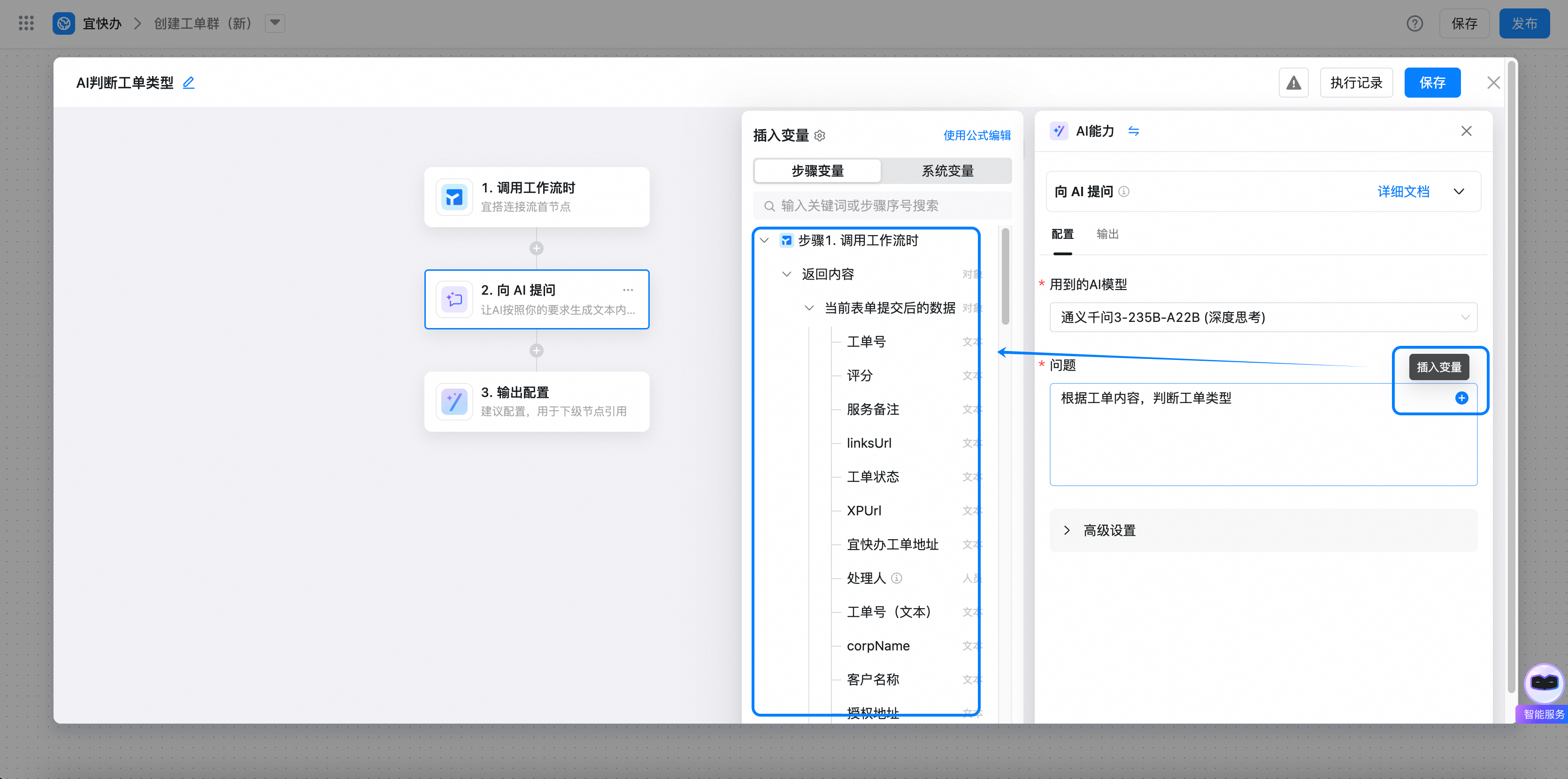Click the swap icon beside AI能力
The image size is (1568, 779).
1133,131
